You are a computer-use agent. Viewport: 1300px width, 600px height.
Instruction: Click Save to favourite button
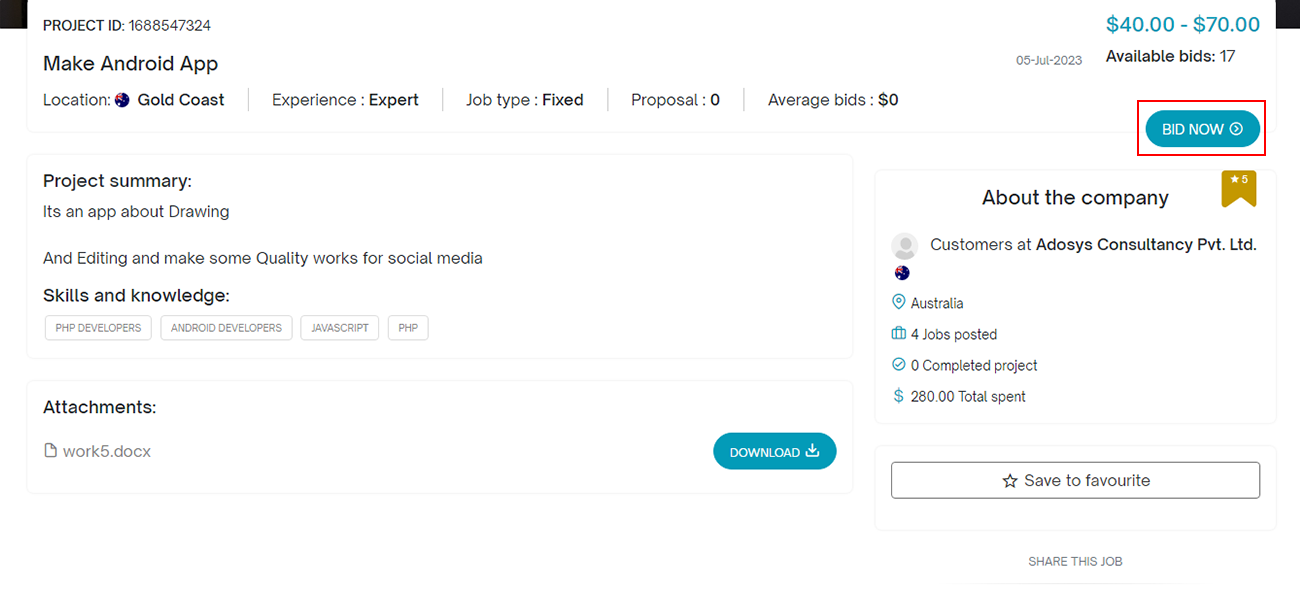(1075, 481)
